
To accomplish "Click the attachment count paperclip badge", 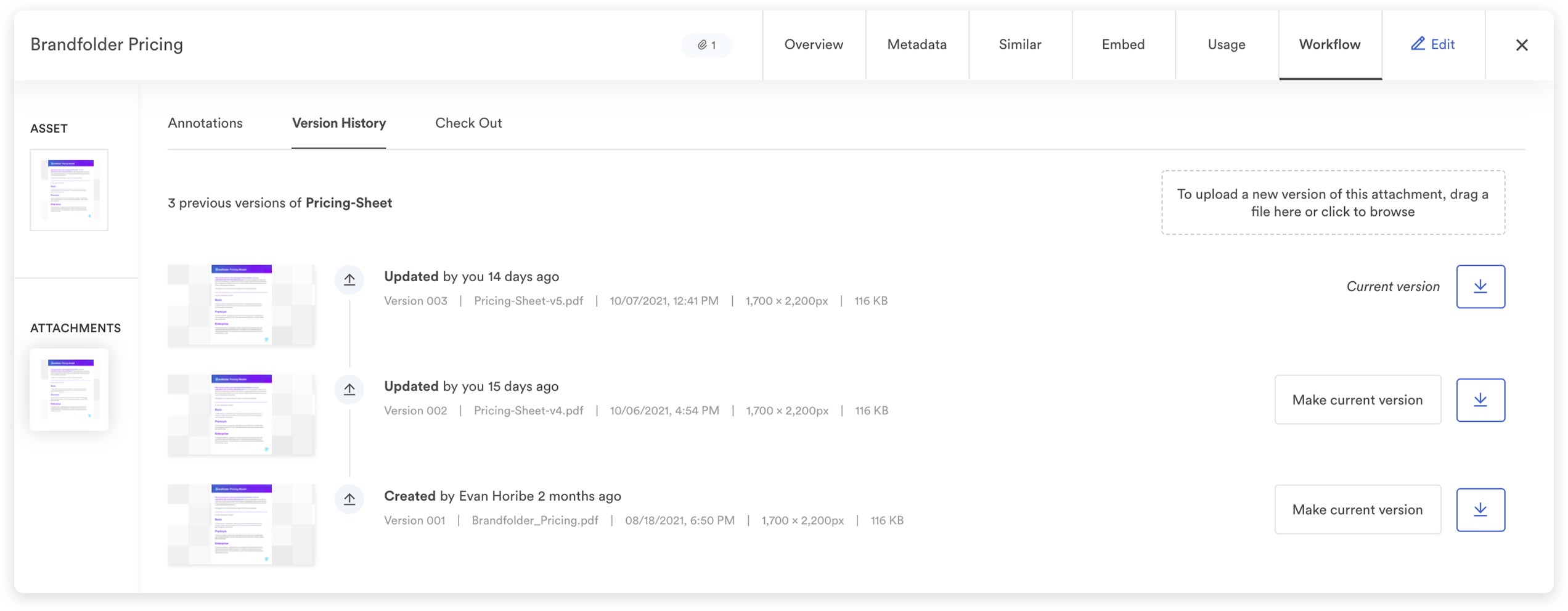I will [x=707, y=45].
